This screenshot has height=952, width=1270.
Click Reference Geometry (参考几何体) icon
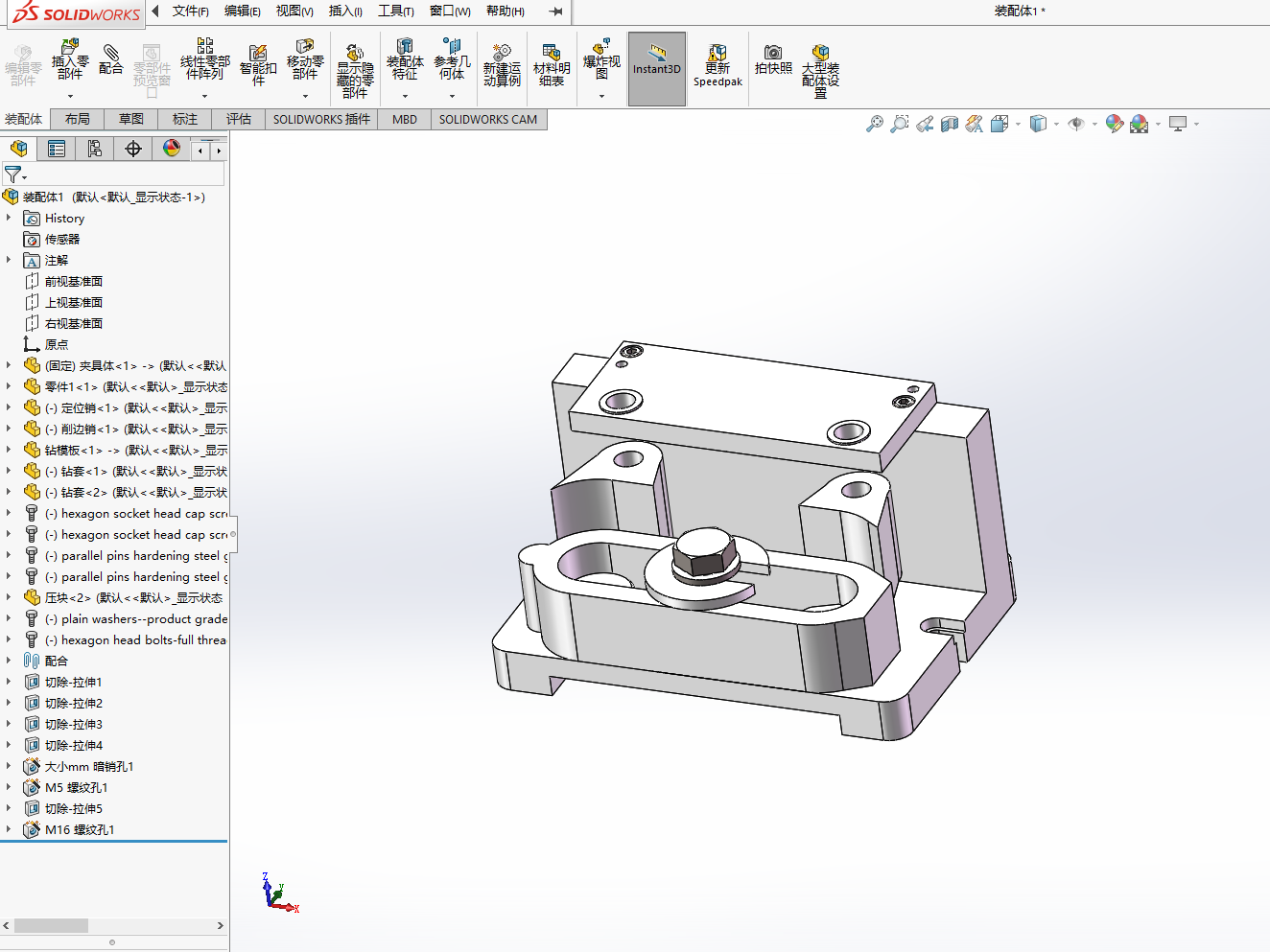pyautogui.click(x=452, y=59)
